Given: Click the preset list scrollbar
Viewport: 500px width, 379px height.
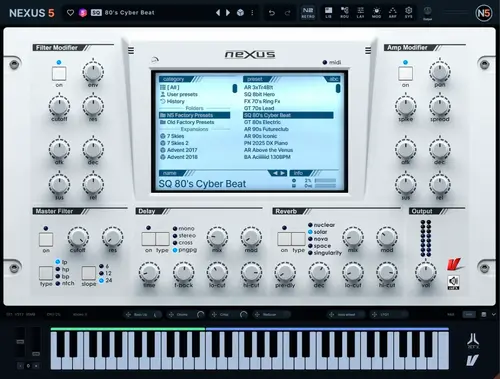Looking at the screenshot, I should [x=338, y=88].
